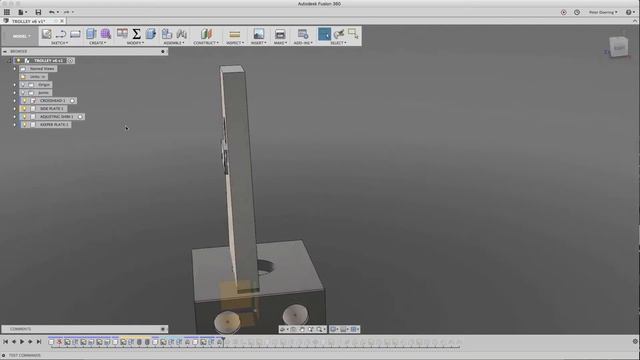
Task: Click the Insert image icon
Action: (x=259, y=34)
